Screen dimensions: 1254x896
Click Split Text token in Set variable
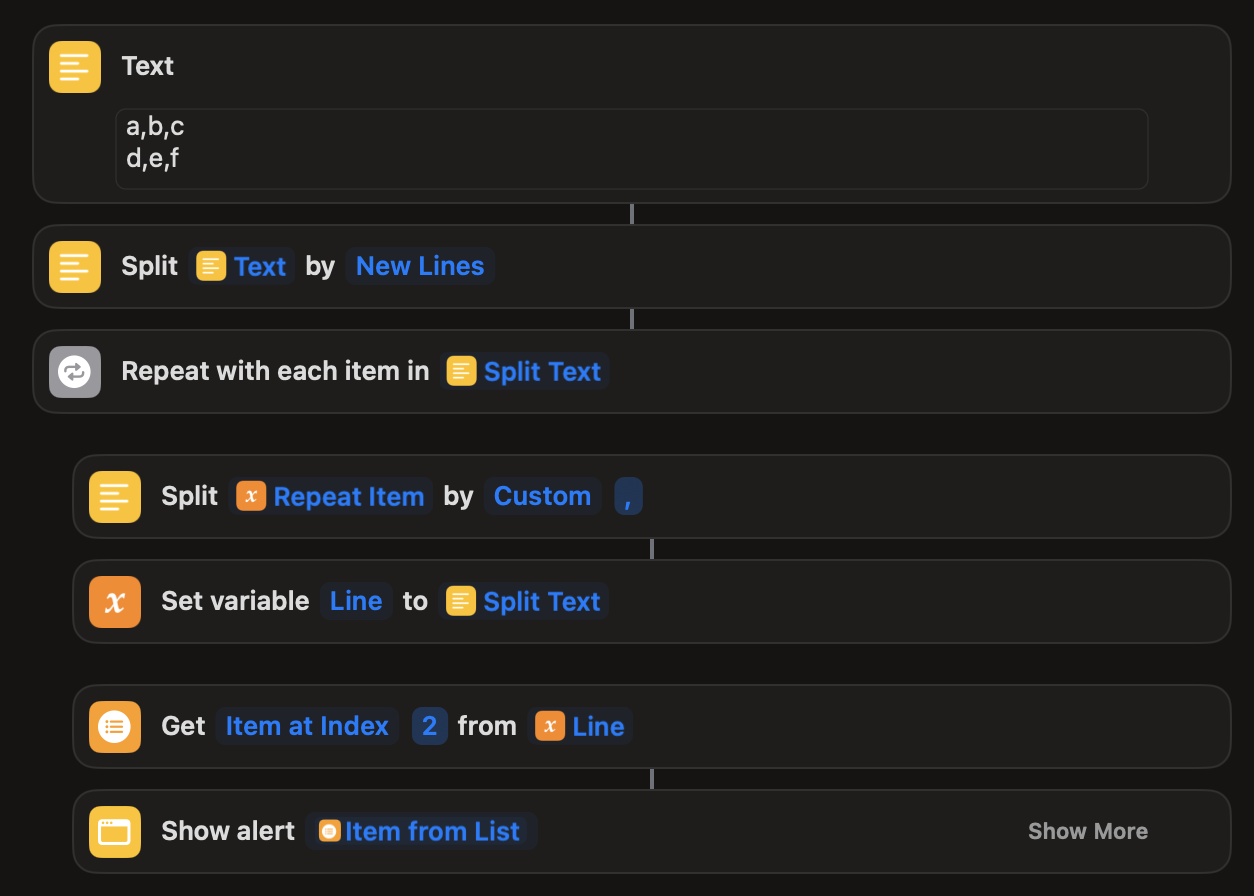pos(524,602)
